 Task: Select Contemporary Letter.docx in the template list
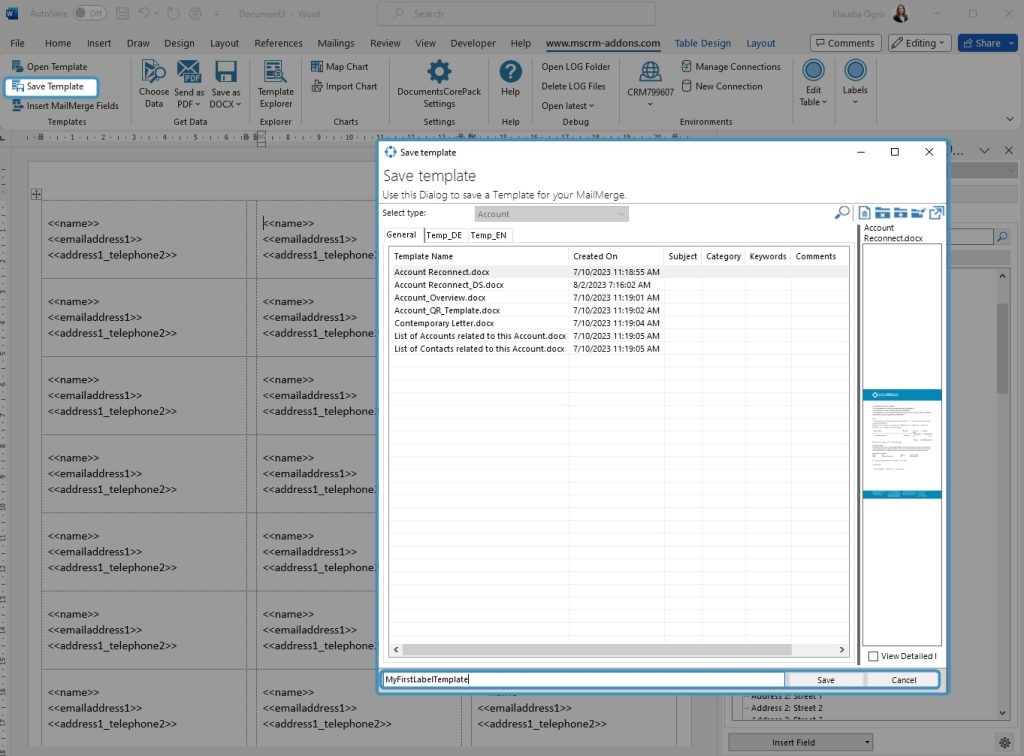click(x=444, y=323)
